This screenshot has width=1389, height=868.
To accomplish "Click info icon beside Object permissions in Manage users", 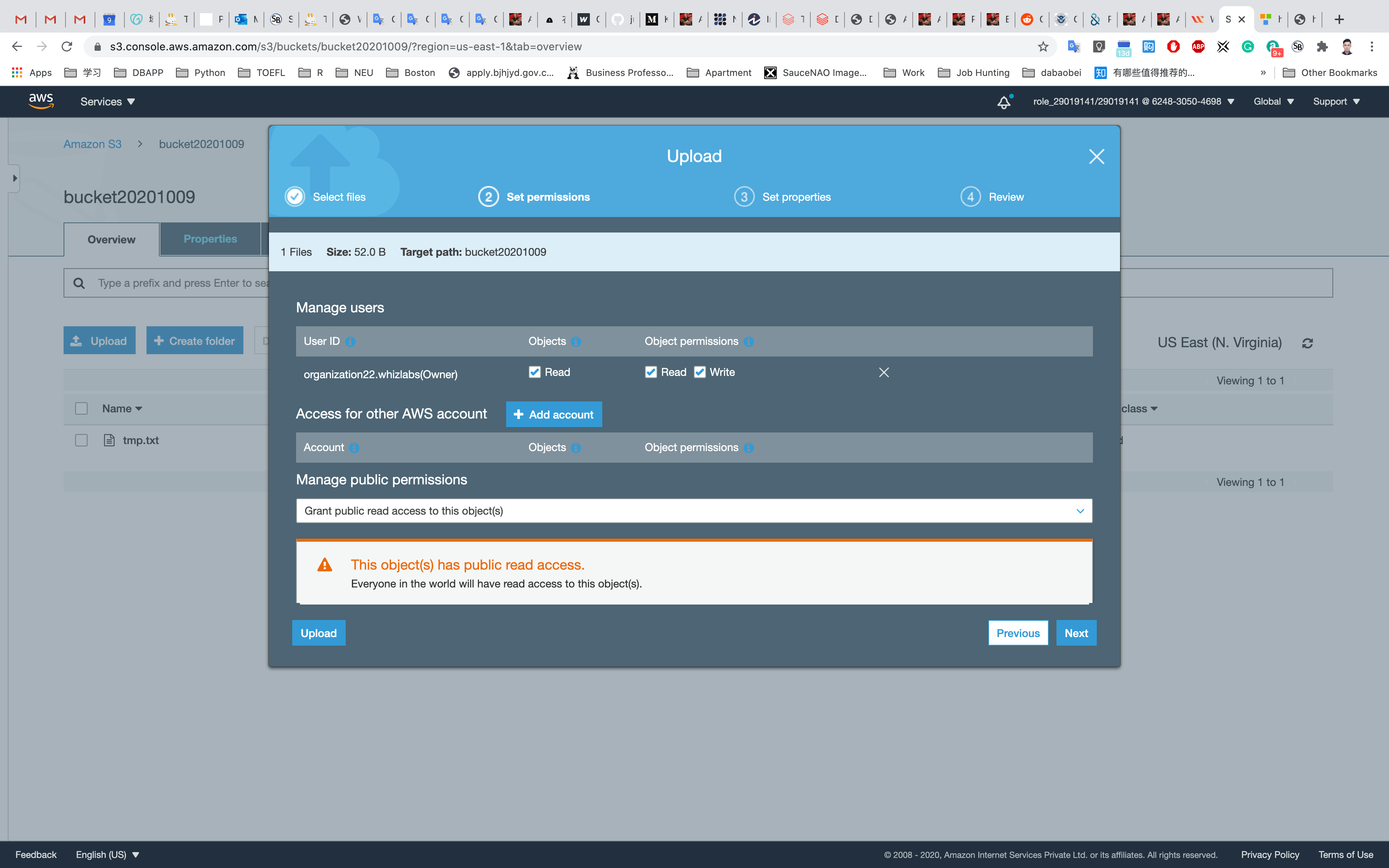I will click(x=748, y=341).
